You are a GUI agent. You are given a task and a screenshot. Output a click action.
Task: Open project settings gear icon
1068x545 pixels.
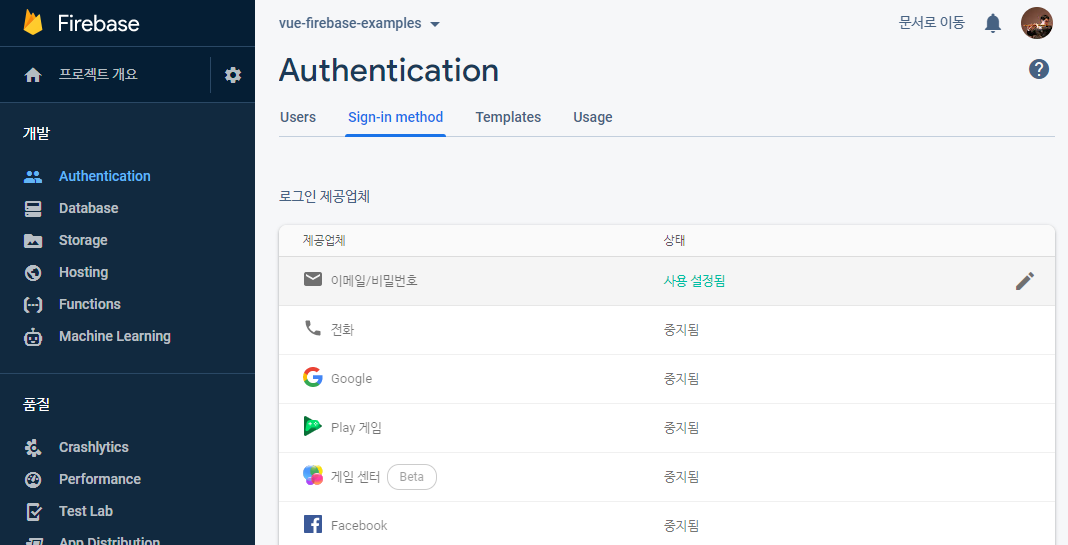pos(233,75)
